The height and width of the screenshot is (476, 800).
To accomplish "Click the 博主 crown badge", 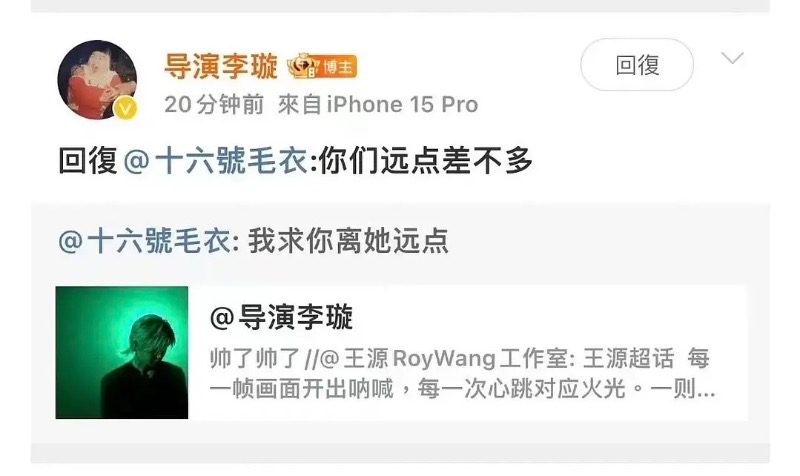I will coord(322,66).
